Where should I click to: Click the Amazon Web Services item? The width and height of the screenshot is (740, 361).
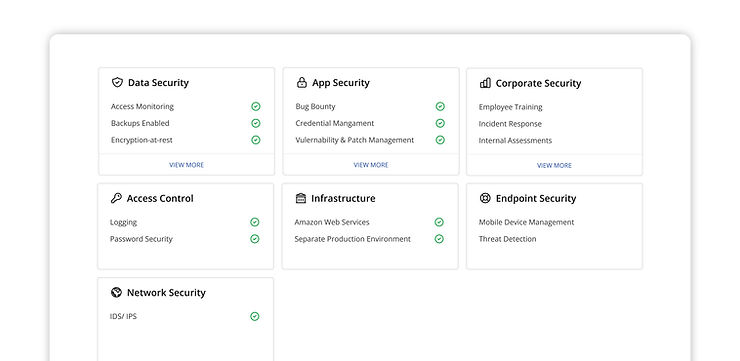(x=332, y=222)
